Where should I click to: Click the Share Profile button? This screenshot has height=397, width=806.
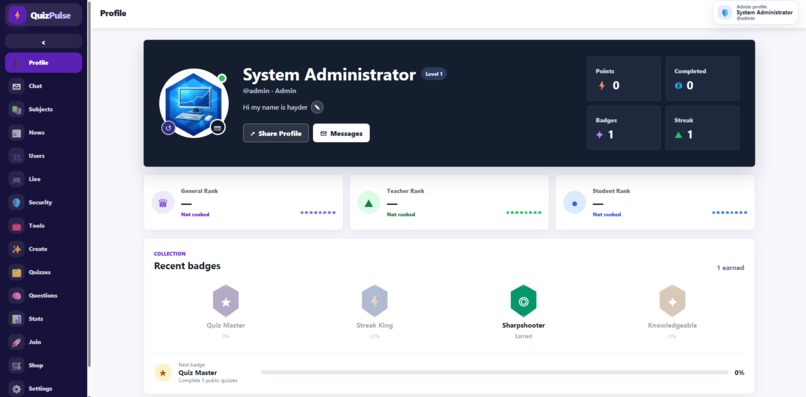click(x=276, y=133)
